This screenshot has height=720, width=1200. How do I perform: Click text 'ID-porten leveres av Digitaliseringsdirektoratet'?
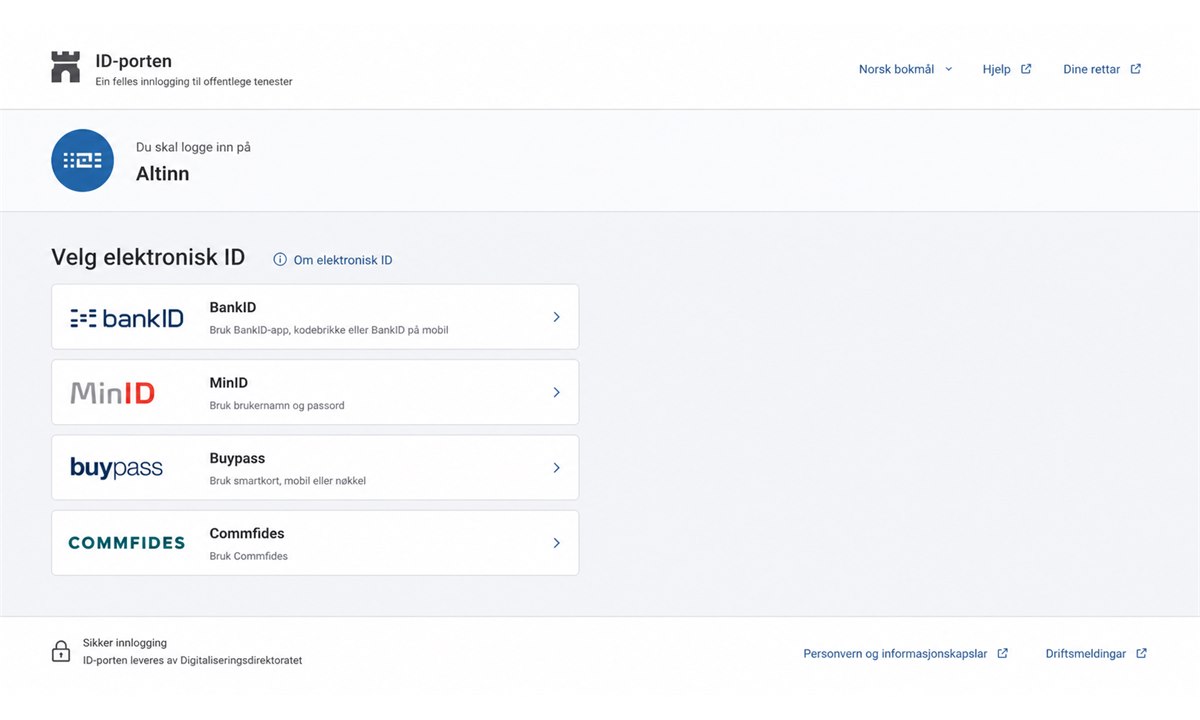192,660
